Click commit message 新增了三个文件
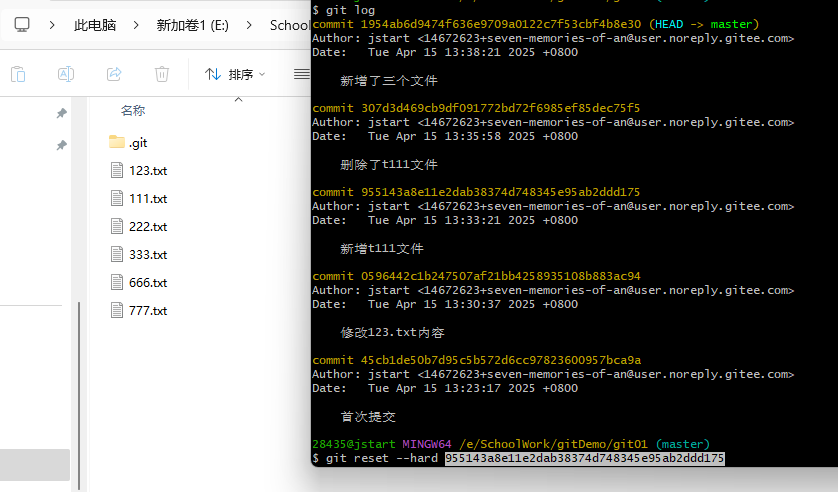Image resolution: width=838 pixels, height=492 pixels. point(389,81)
